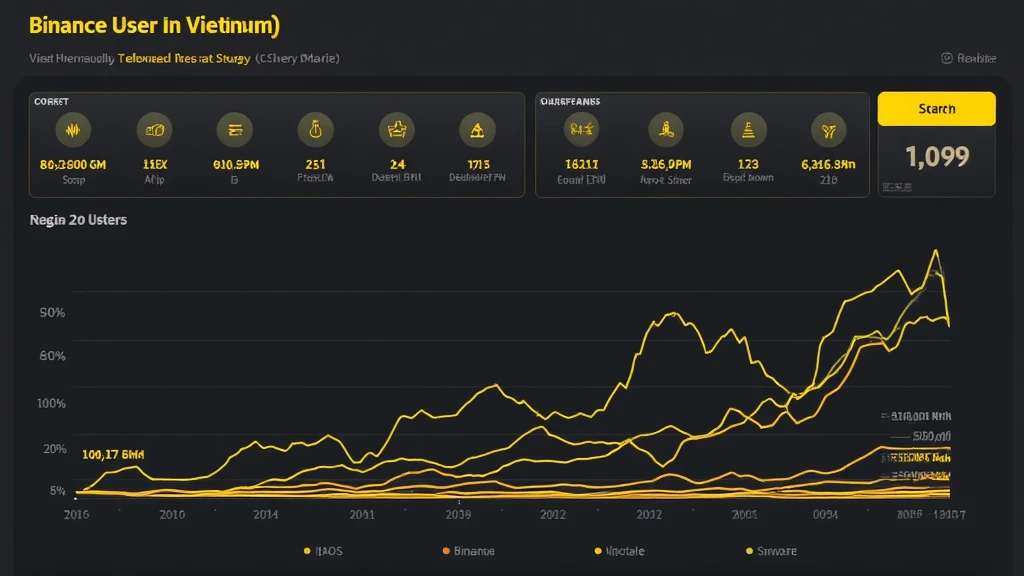Click the 100,17 6Md chart annotation
1024x576 pixels.
coord(113,455)
